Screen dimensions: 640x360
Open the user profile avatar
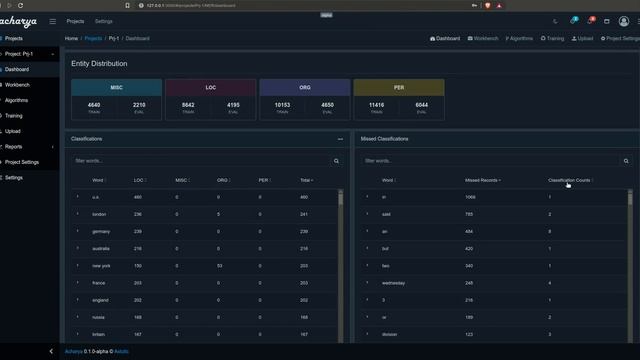pyautogui.click(x=624, y=21)
